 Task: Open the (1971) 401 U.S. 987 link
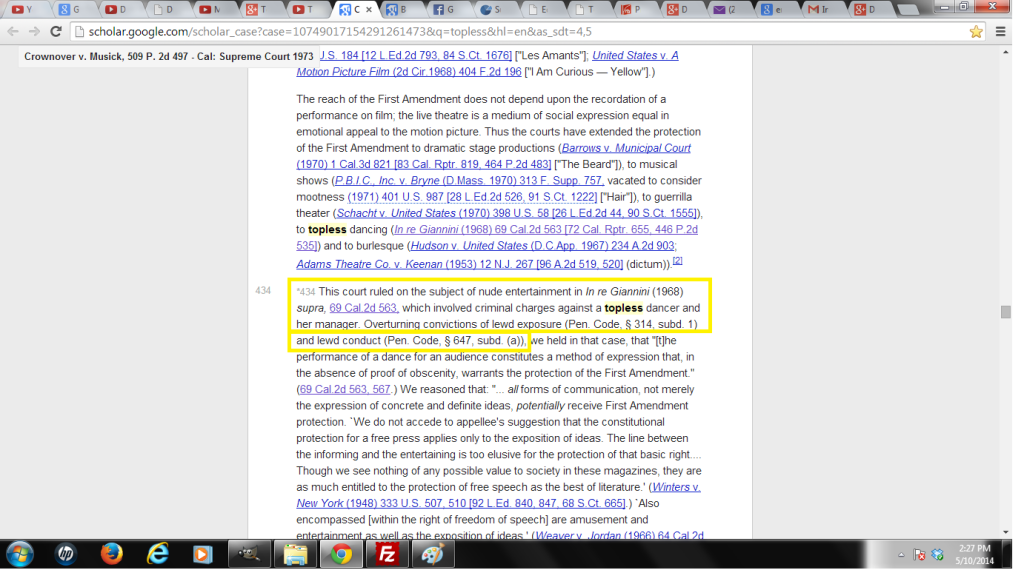(x=472, y=197)
